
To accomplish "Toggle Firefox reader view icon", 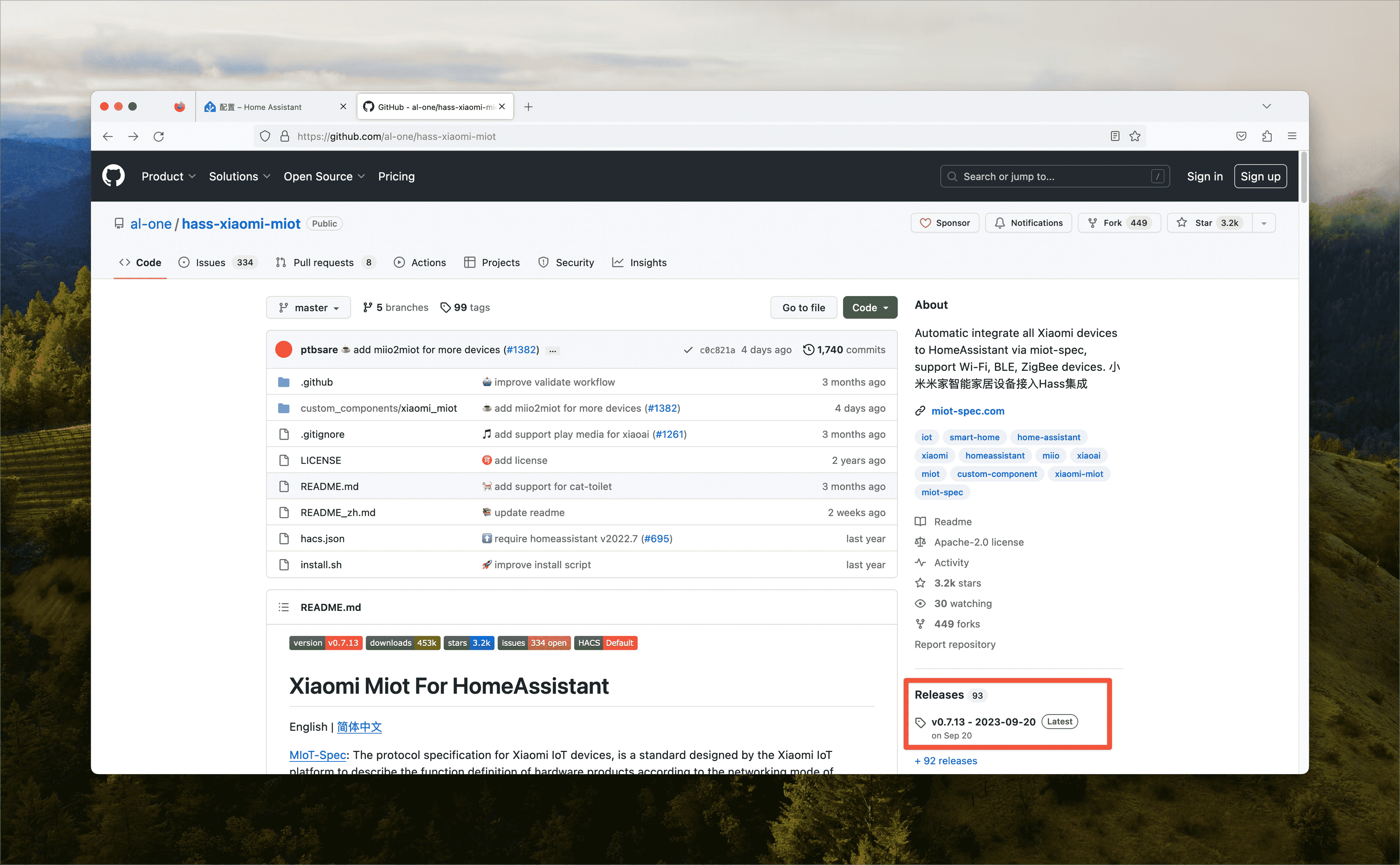I will coord(1115,136).
